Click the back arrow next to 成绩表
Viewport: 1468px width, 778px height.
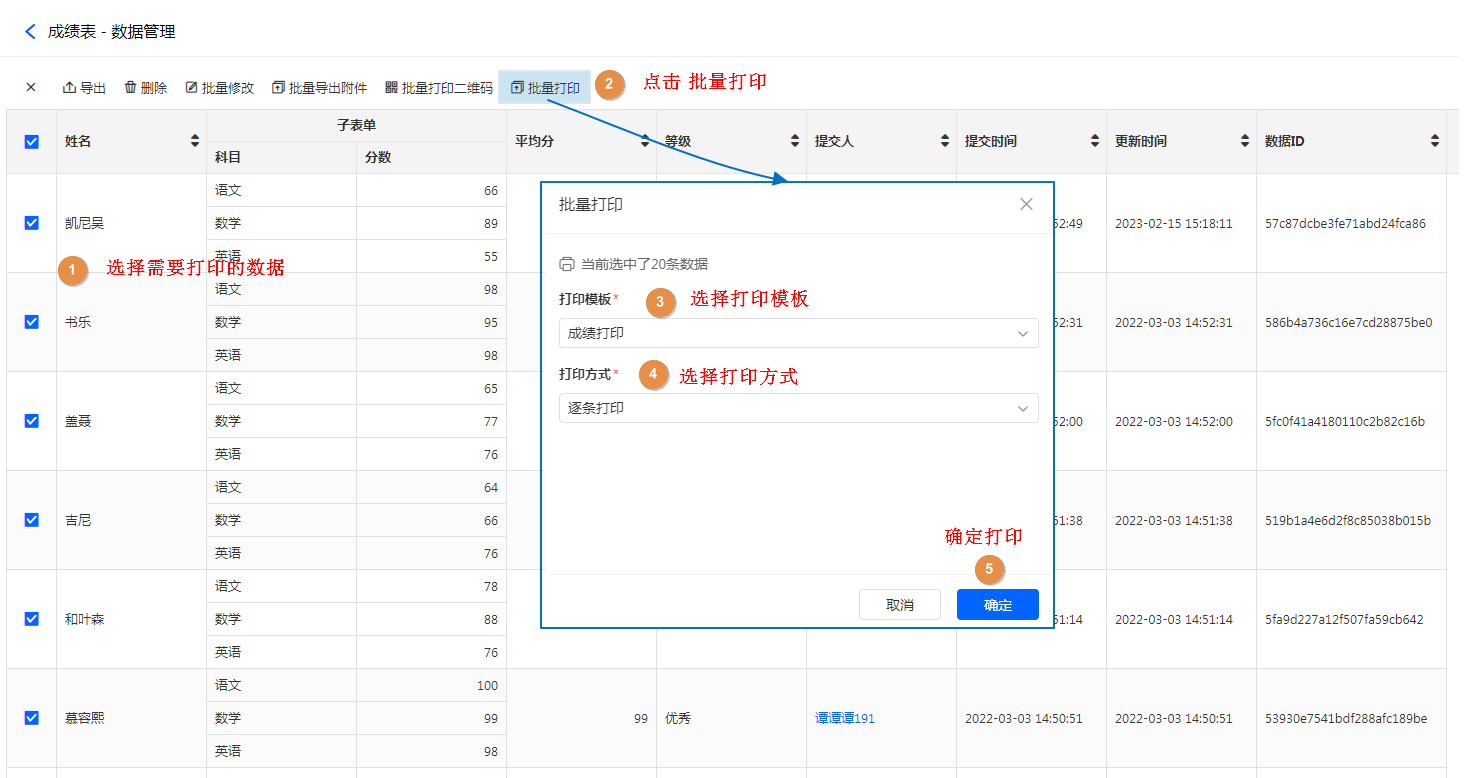pyautogui.click(x=30, y=32)
